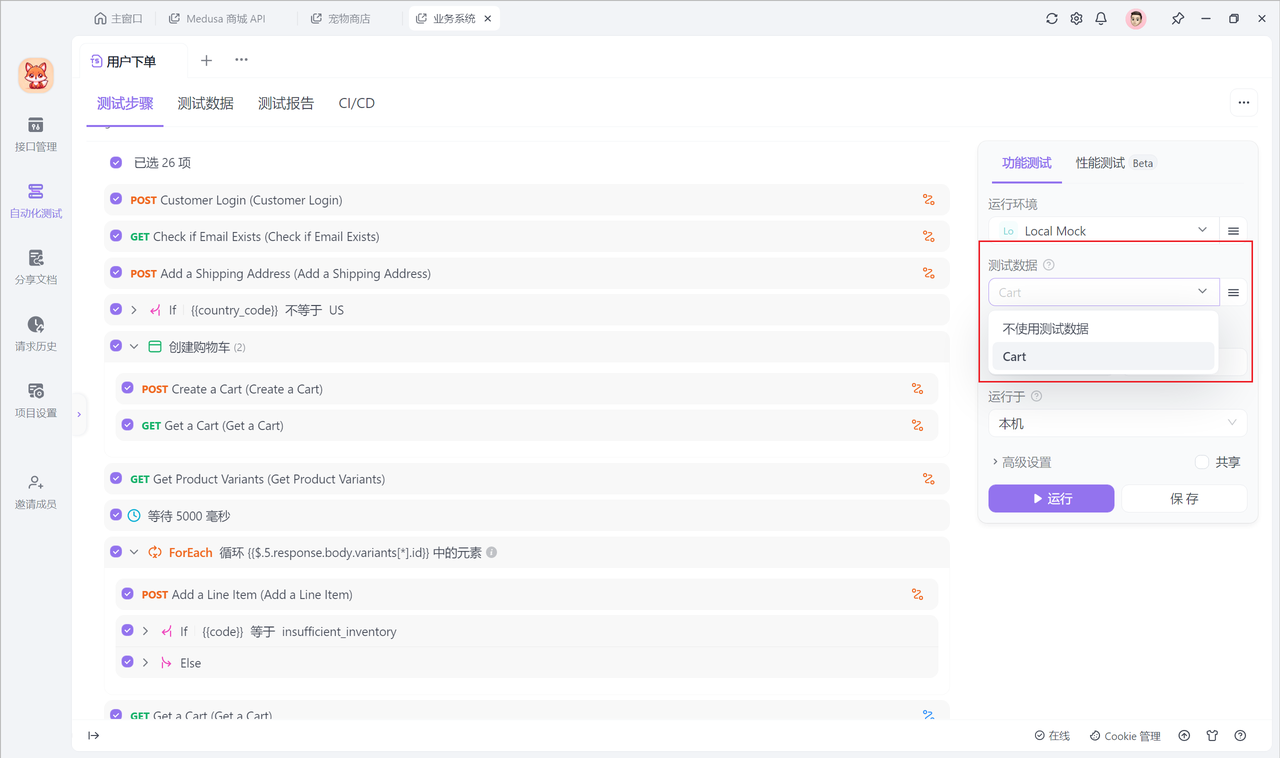
Task: Open link icon on Check if Email Exists step
Action: pos(929,236)
